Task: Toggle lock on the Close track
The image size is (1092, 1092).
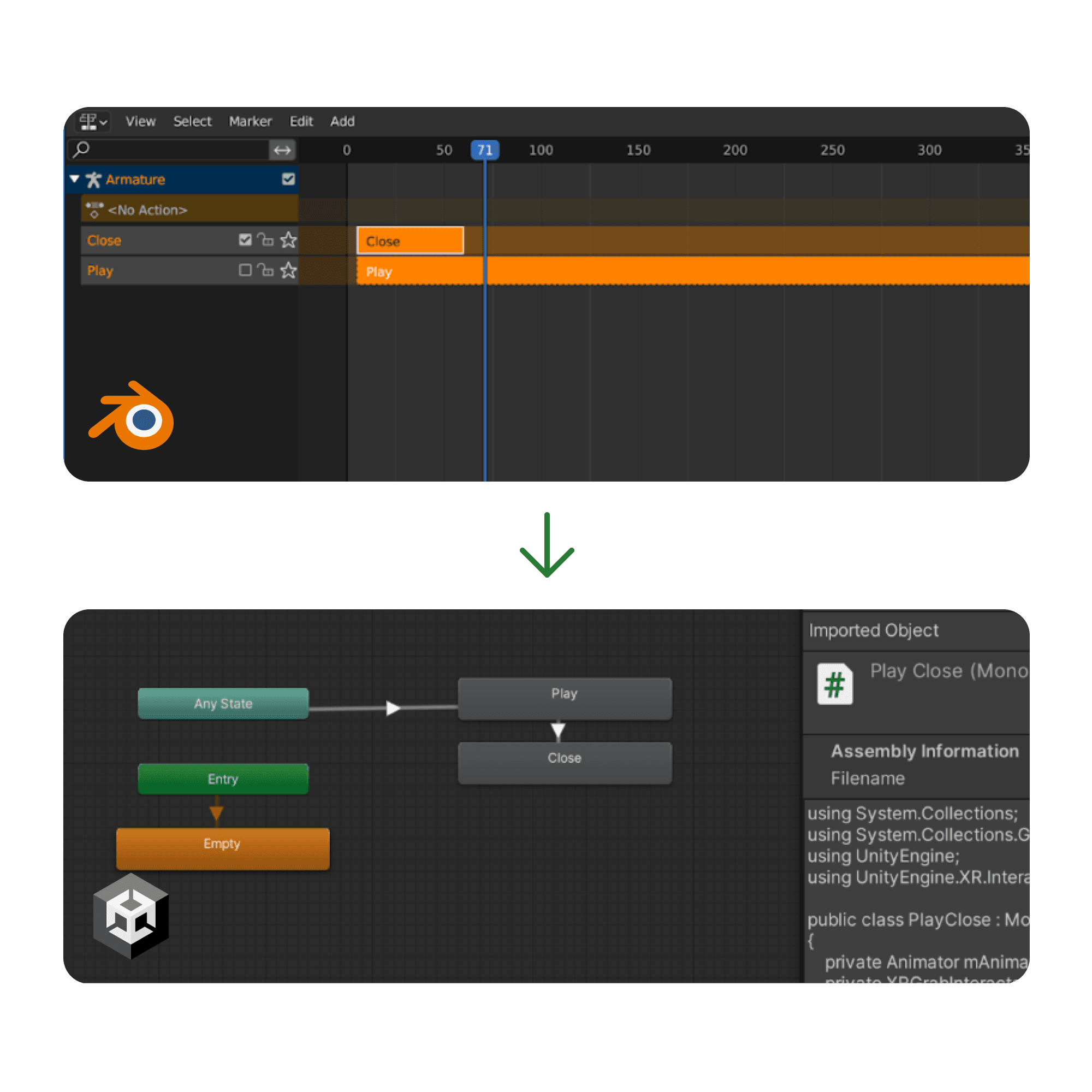Action: pos(266,240)
